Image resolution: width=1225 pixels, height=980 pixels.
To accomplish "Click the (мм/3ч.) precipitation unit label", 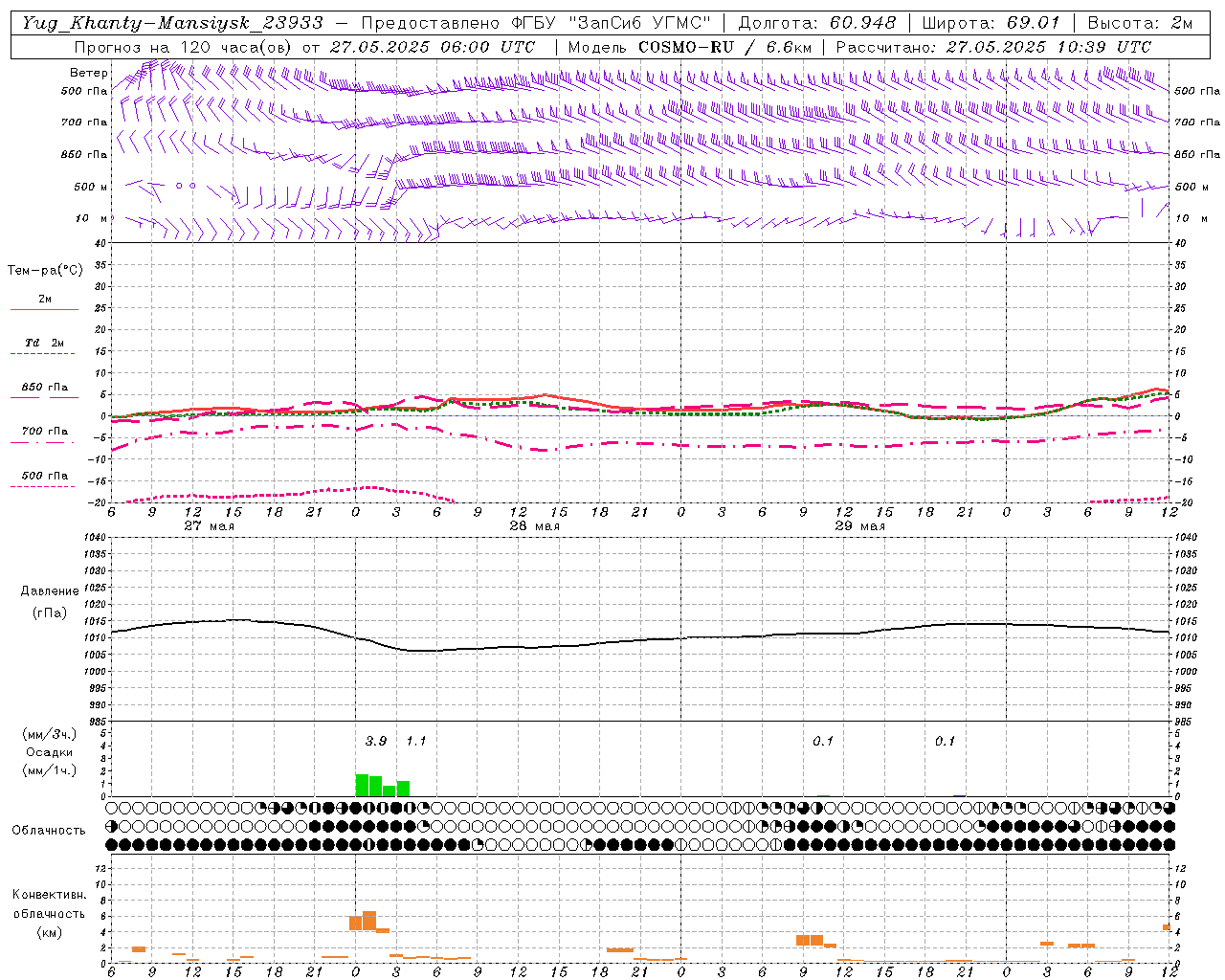I will click(x=50, y=734).
